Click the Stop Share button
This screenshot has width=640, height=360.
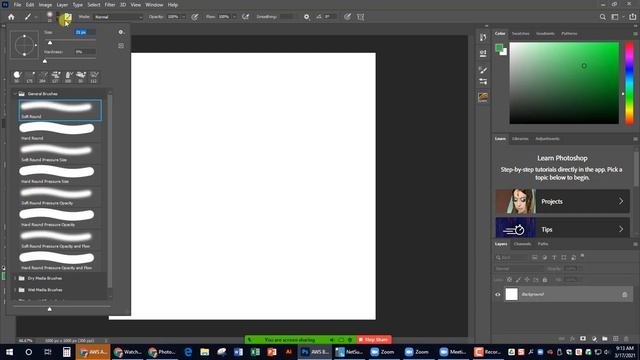tap(373, 340)
